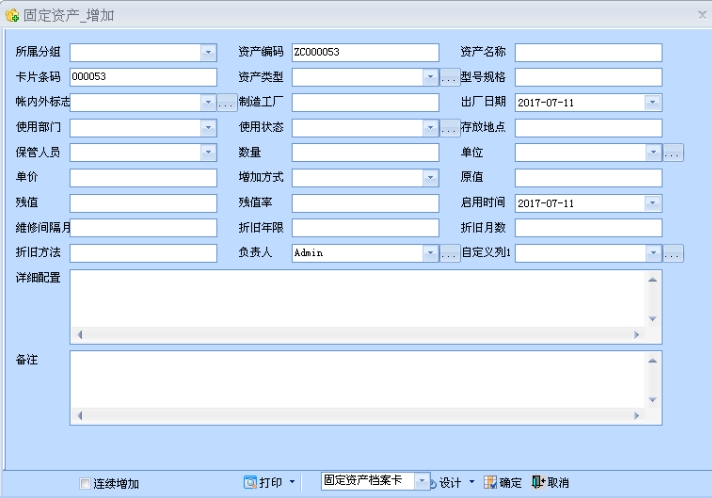Open the 出厂日期 date picker dropdown

pos(653,102)
